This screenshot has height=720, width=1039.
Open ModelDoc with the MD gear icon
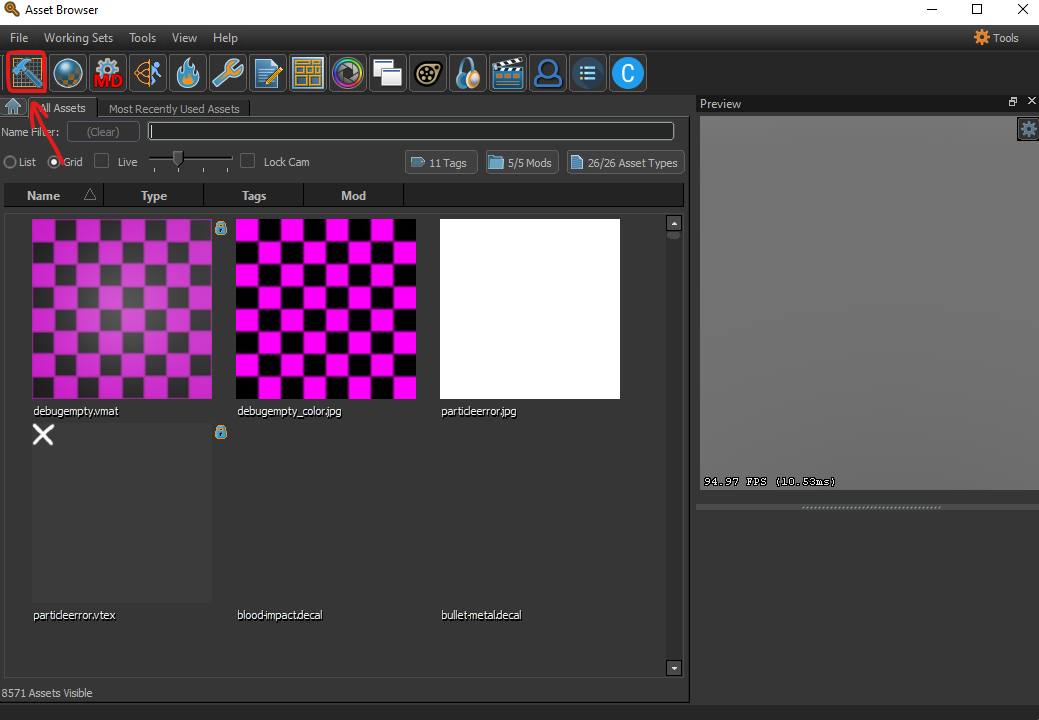pyautogui.click(x=108, y=73)
